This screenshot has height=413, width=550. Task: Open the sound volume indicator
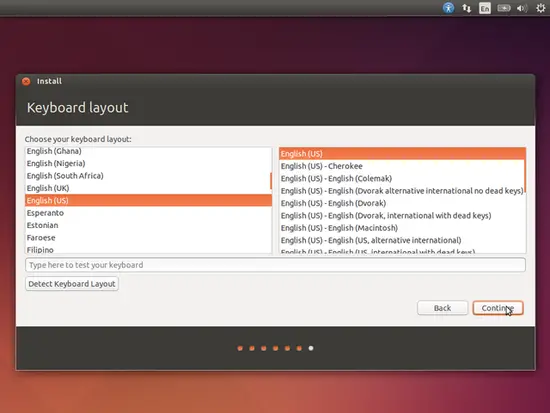click(x=522, y=8)
